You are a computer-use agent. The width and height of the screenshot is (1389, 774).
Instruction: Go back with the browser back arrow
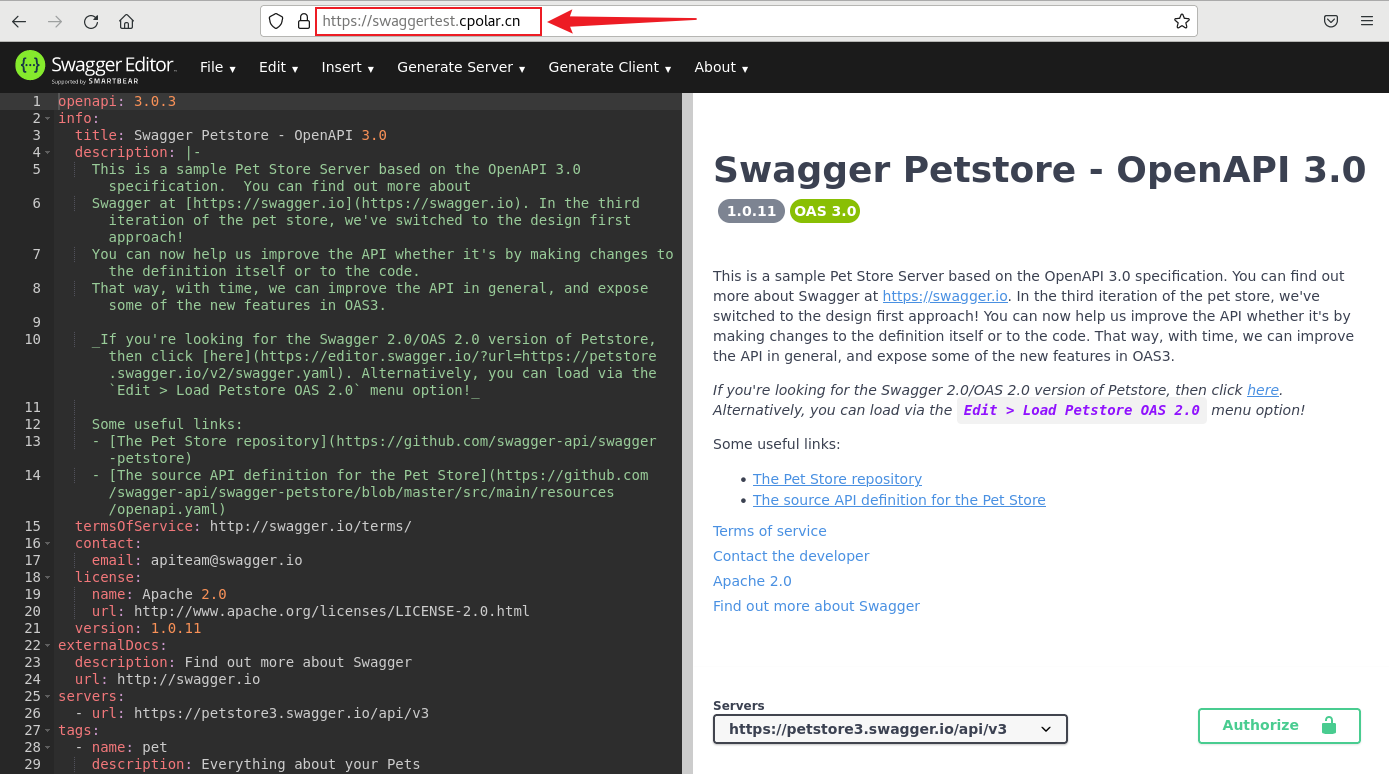click(19, 21)
